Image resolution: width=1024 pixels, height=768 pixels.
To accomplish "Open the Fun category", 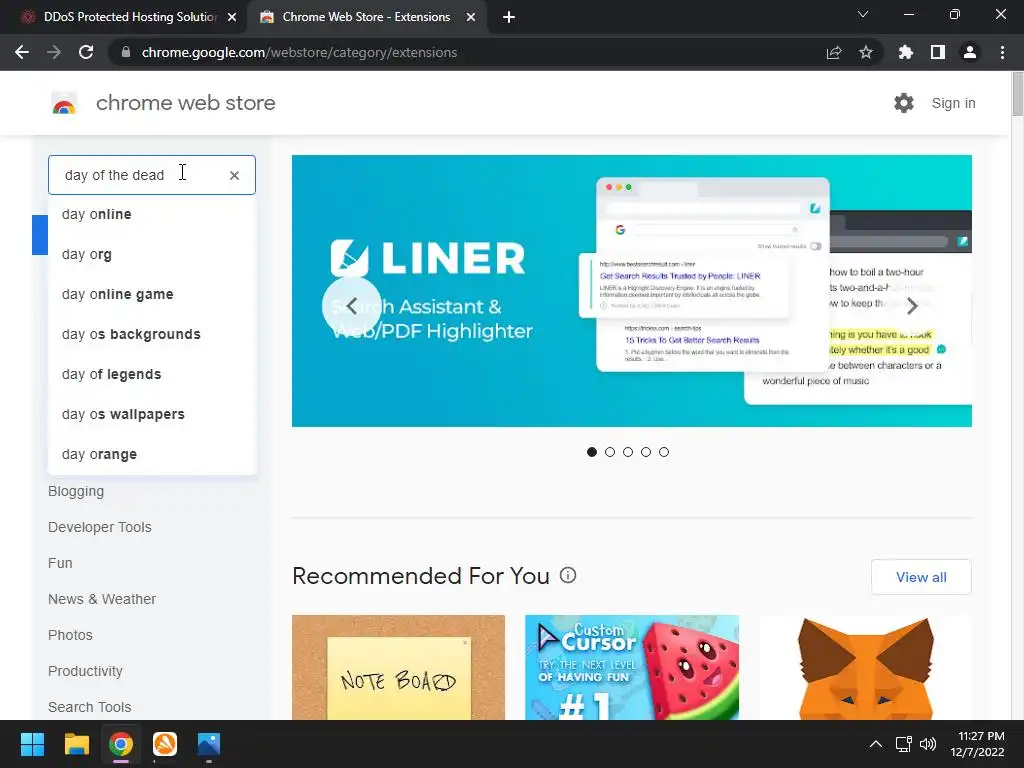I will click(60, 563).
